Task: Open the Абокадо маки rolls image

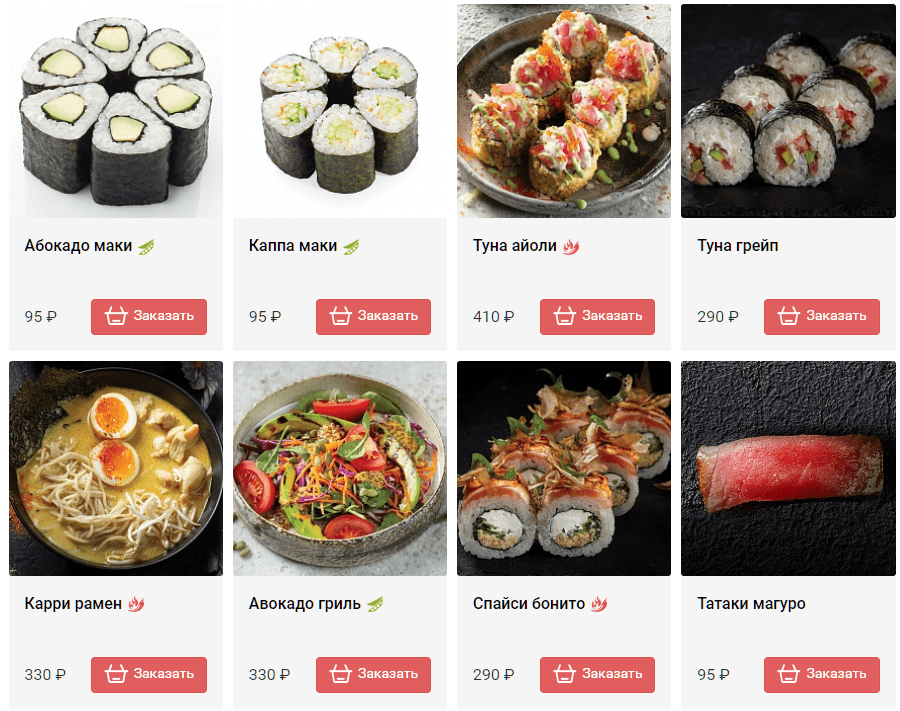Action: [116, 111]
